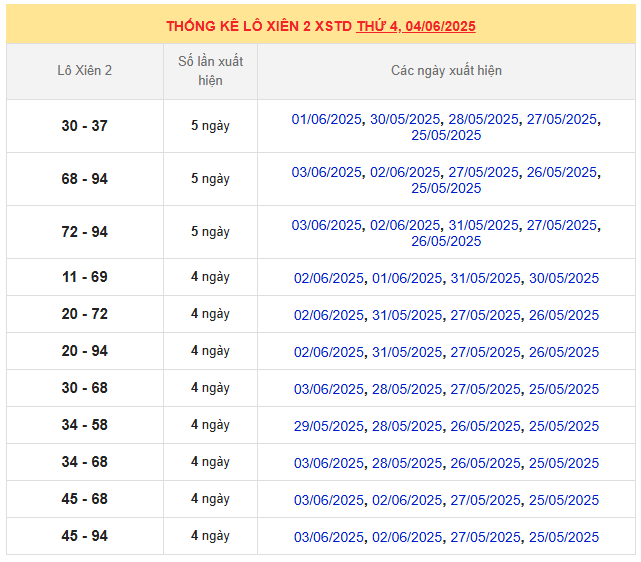
Task: Click the Số lần xuất hiện column header
Action: (211, 71)
